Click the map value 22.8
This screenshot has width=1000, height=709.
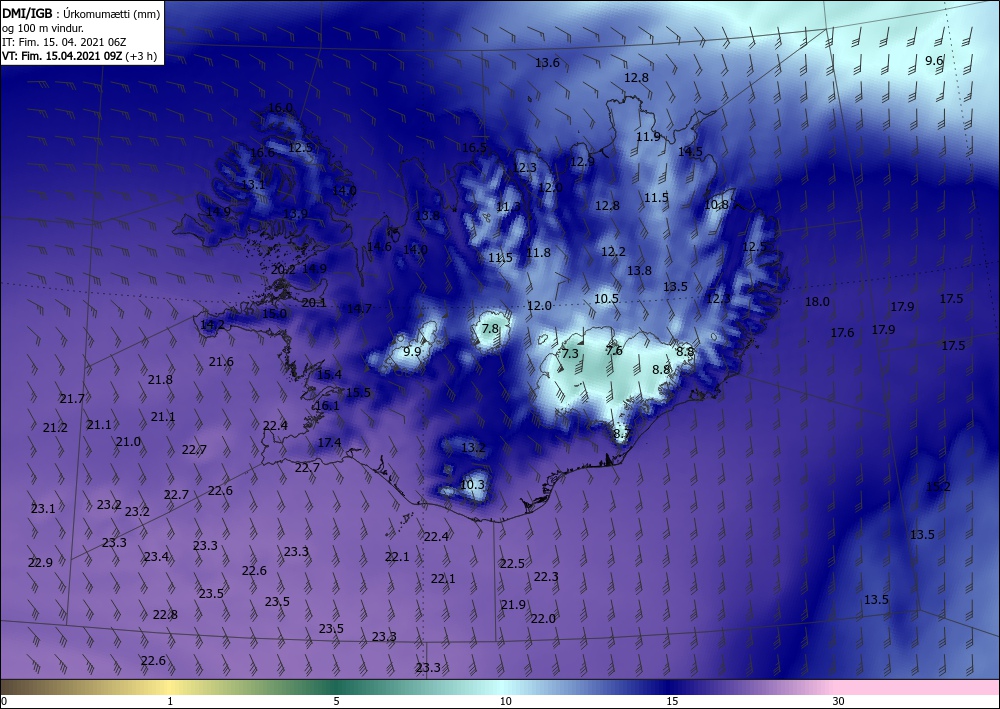(x=165, y=615)
